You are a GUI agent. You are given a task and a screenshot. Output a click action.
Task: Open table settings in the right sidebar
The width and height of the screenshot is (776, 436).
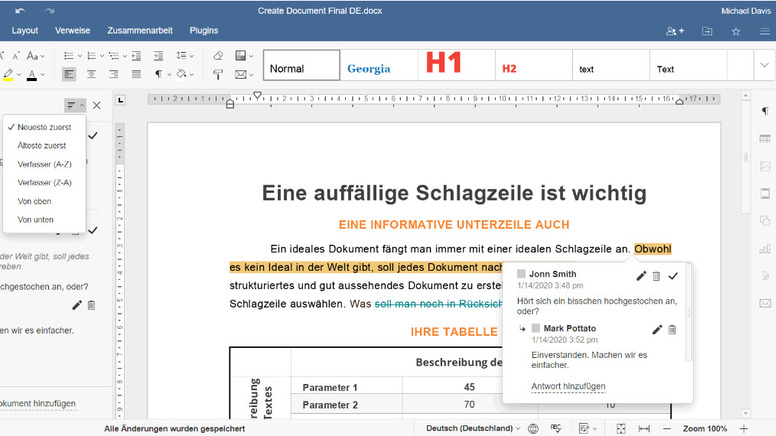pos(765,139)
